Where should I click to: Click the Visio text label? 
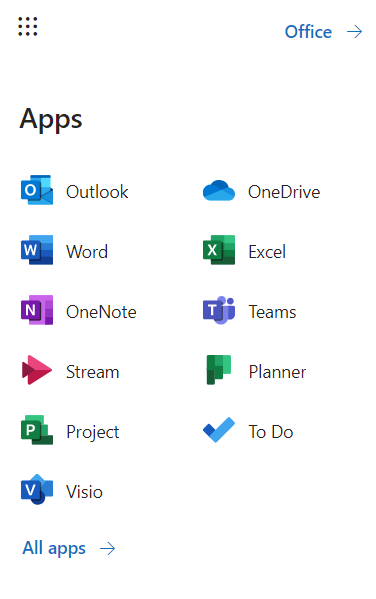(84, 491)
